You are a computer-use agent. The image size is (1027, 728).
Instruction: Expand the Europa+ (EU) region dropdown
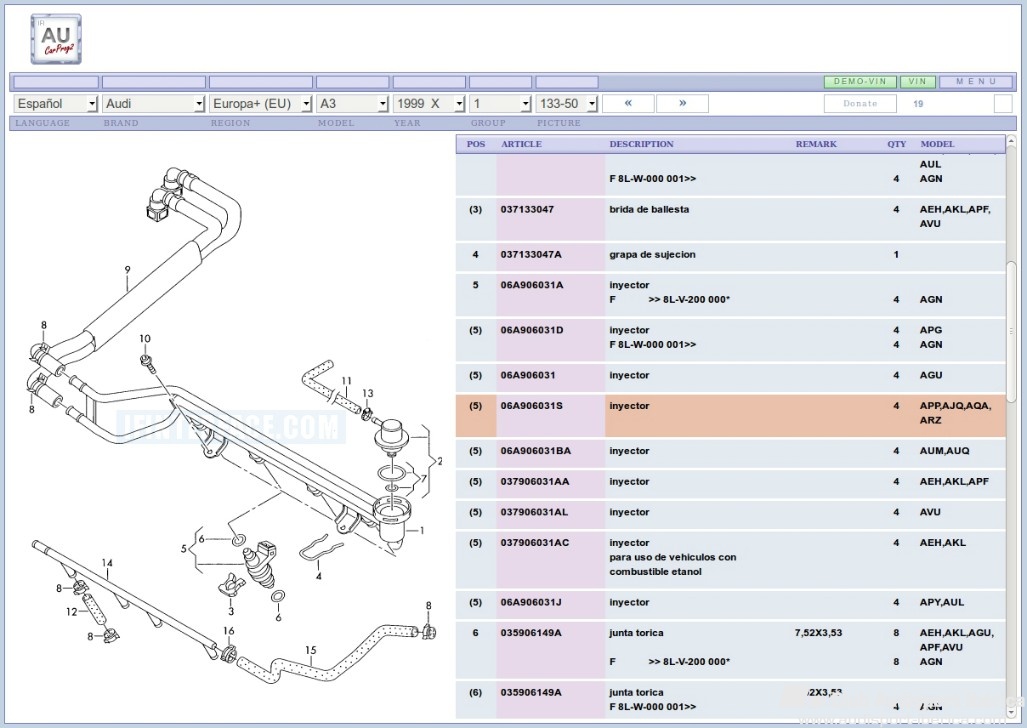click(261, 104)
